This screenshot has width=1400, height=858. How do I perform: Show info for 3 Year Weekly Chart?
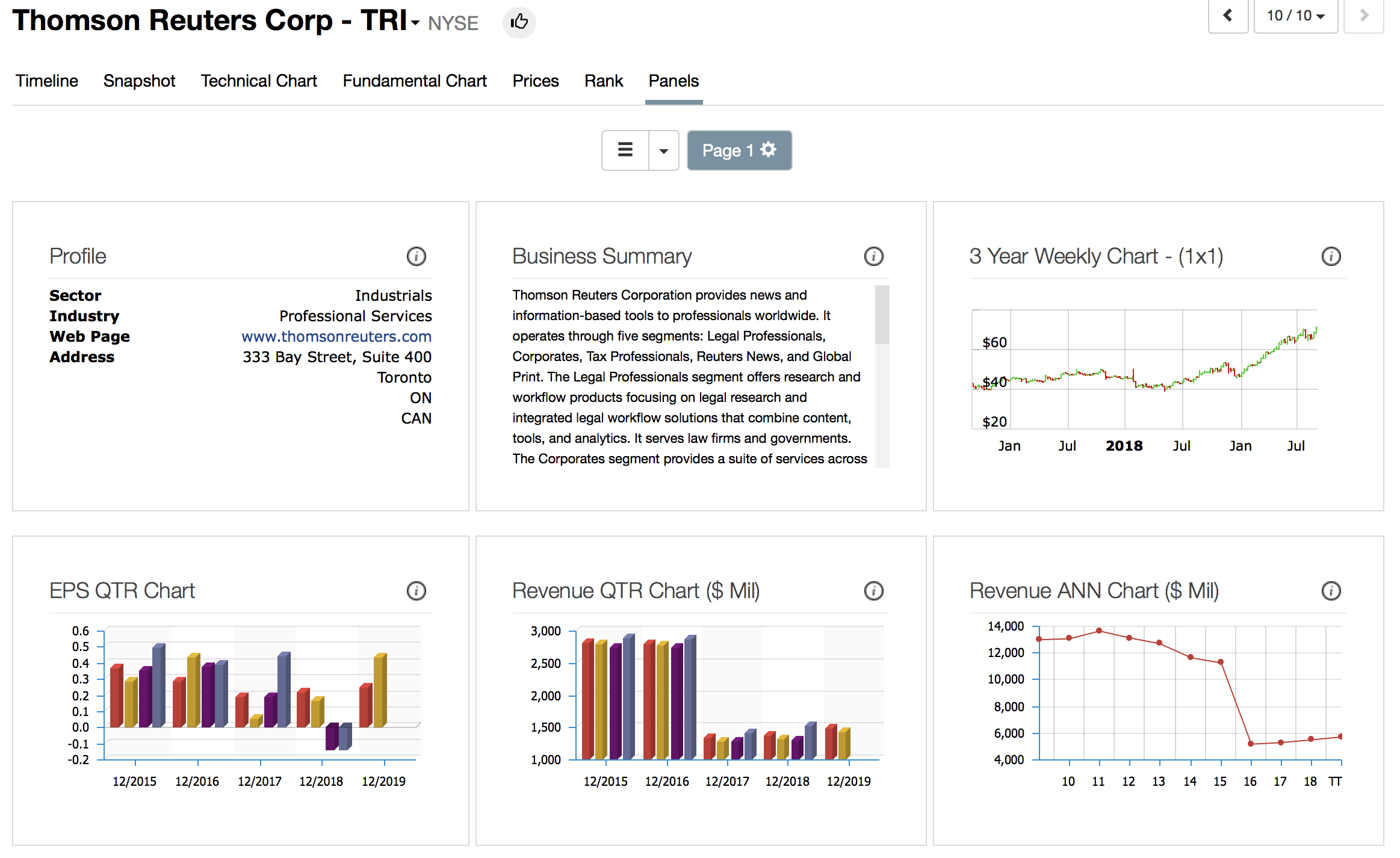click(x=1331, y=256)
